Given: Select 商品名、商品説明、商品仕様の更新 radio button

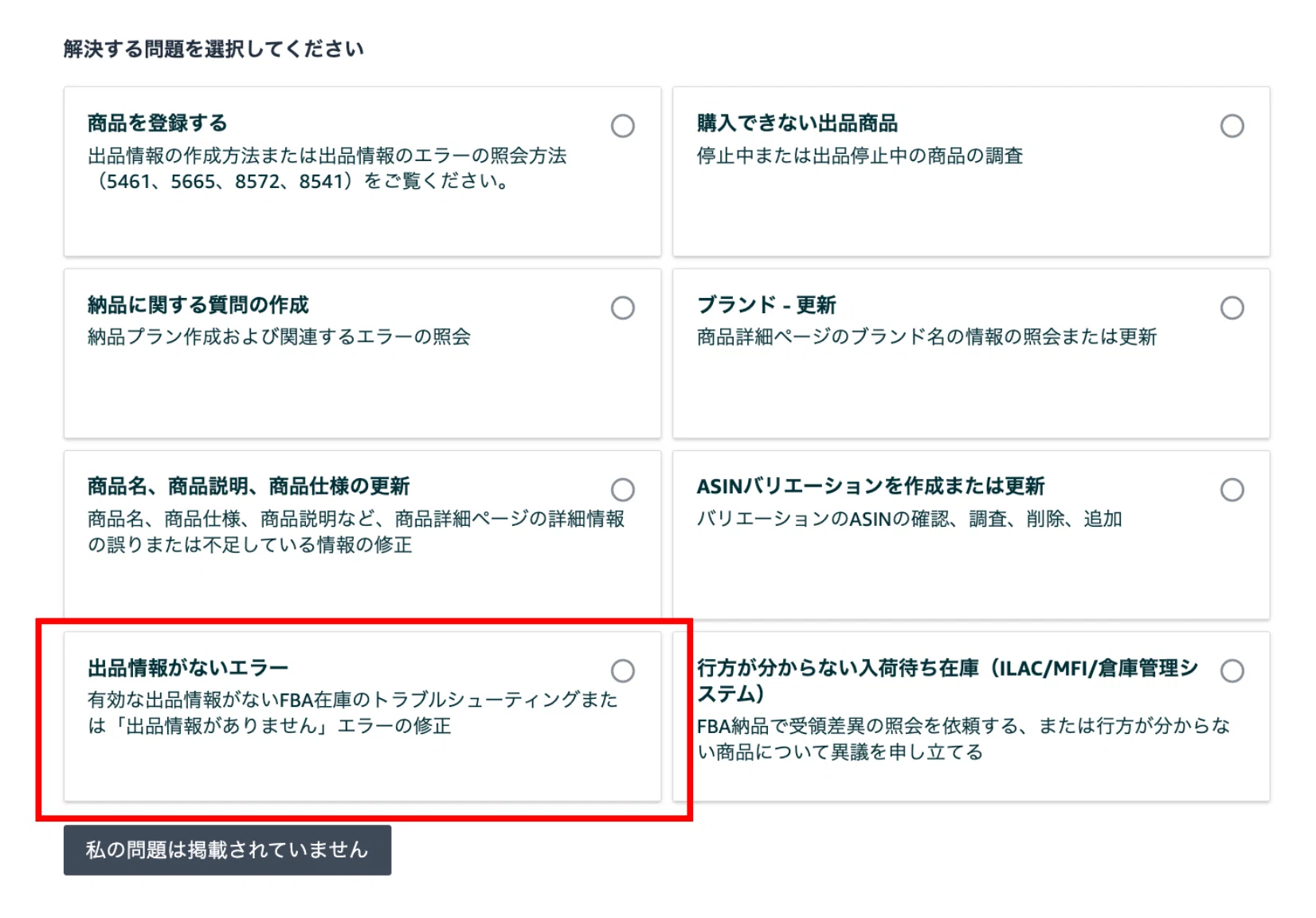Looking at the screenshot, I should click(x=622, y=489).
